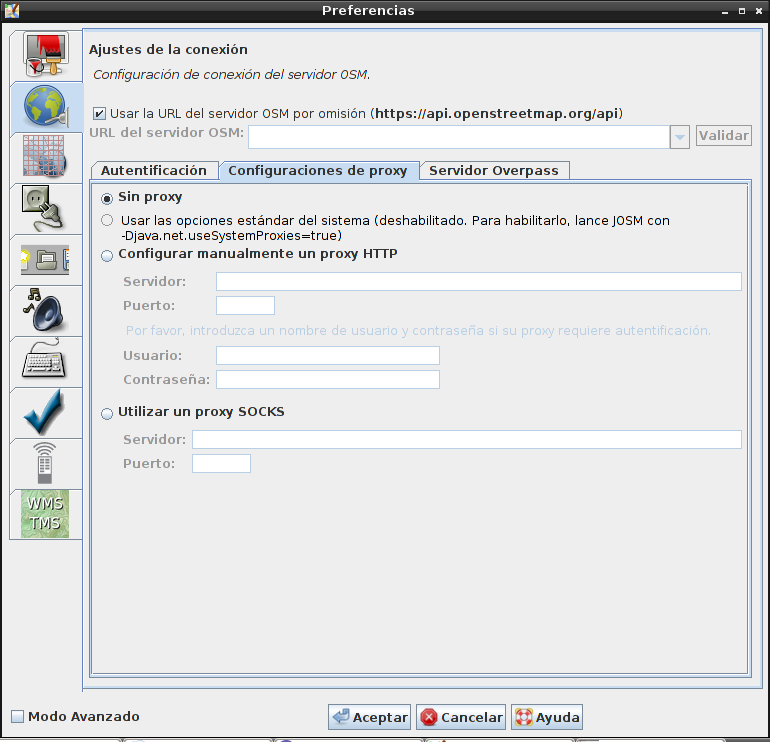Image resolution: width=770 pixels, height=742 pixels.
Task: Open the data validator checkmark icon
Action: pos(45,412)
